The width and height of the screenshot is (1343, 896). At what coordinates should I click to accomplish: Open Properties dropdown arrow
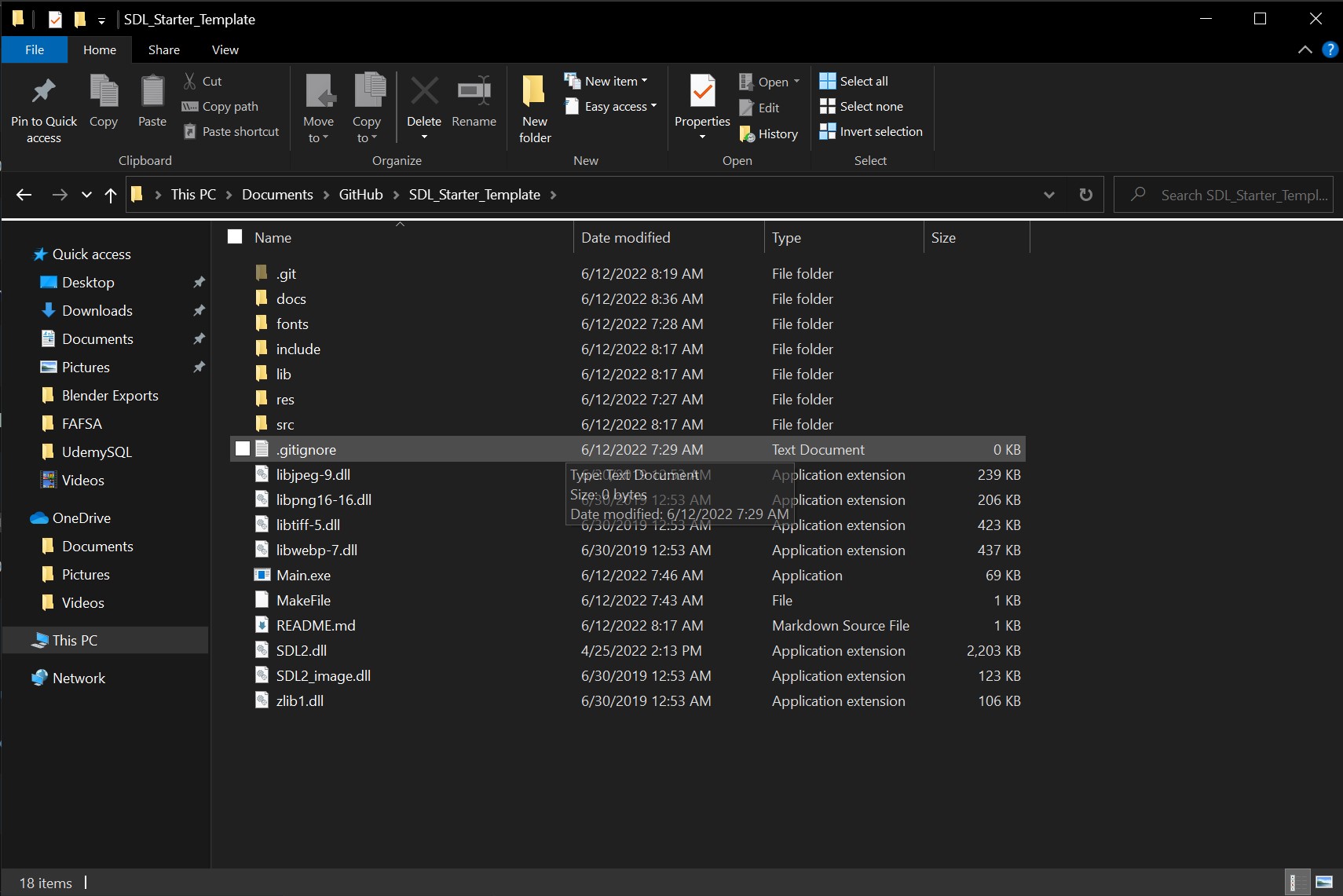click(x=702, y=137)
